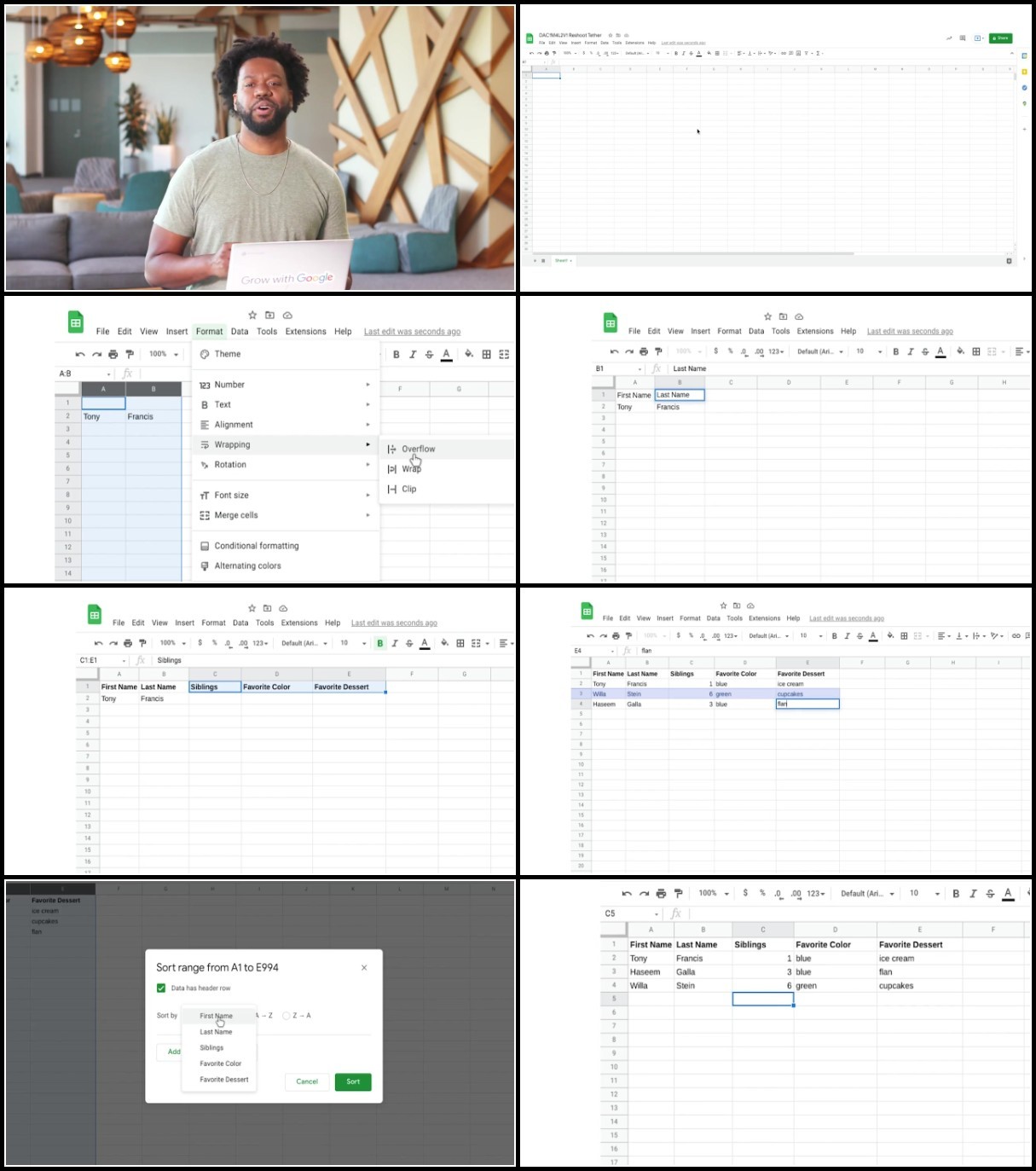1036x1171 pixels.
Task: Select Paint format in the Format menu panel's toolbar
Action: click(130, 354)
